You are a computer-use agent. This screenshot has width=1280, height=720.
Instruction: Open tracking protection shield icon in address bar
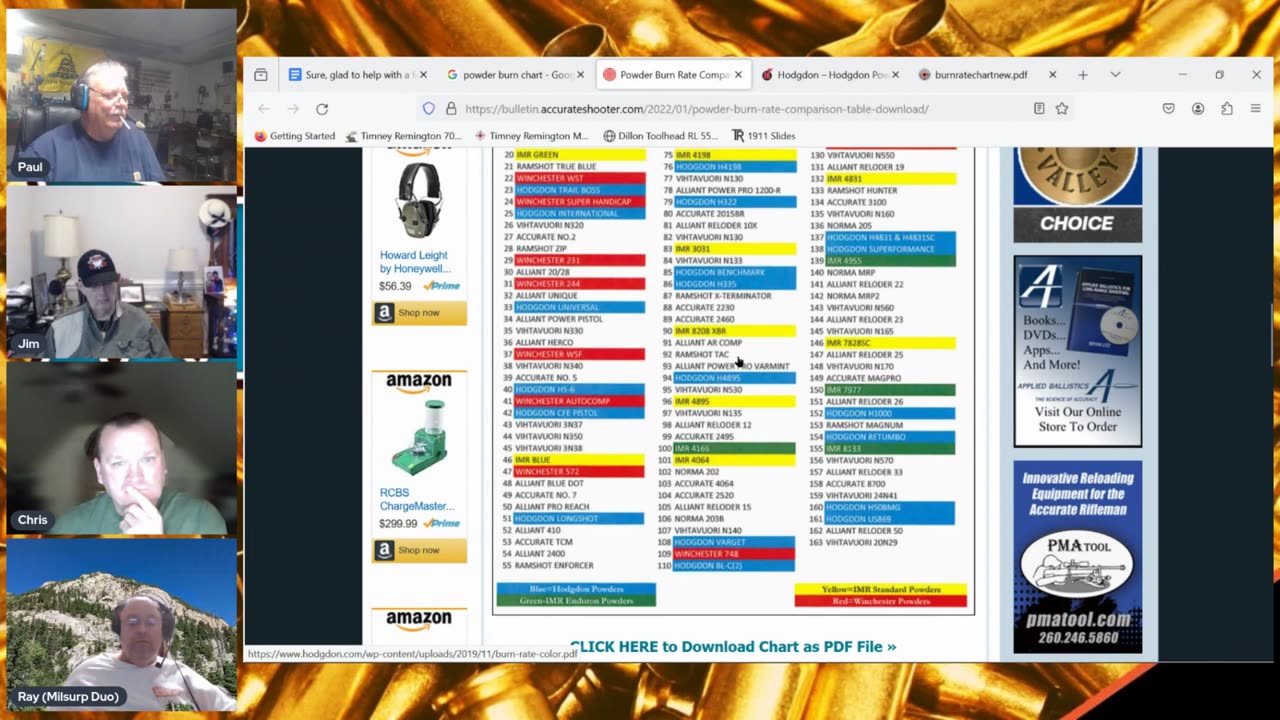(x=429, y=109)
